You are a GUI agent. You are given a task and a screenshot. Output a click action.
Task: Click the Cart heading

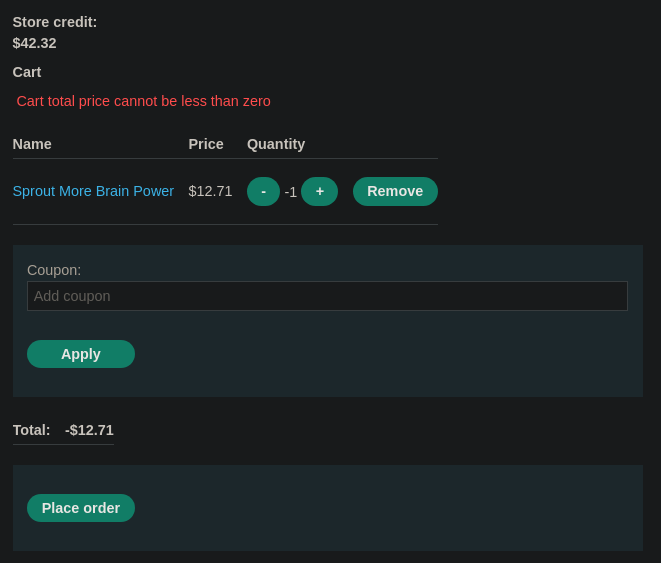(27, 72)
